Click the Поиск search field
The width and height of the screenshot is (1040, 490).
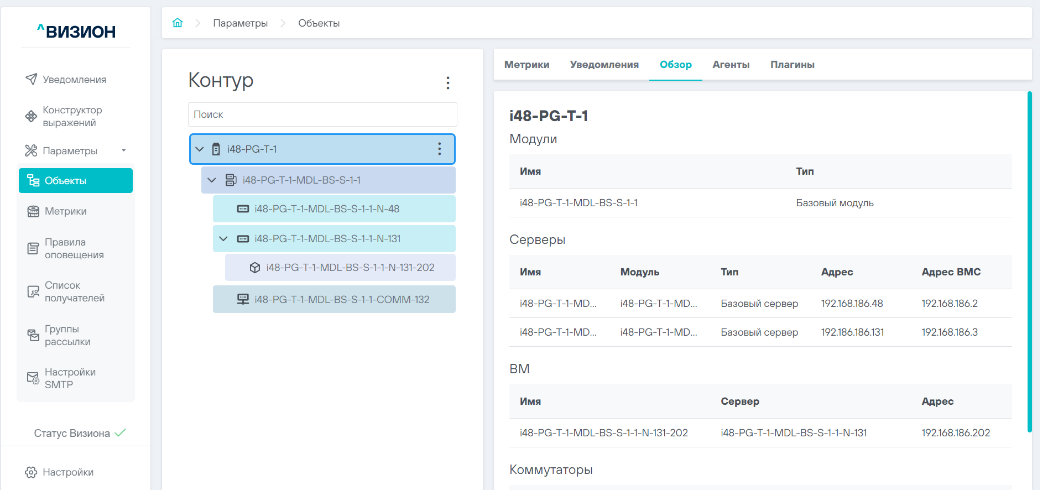point(322,115)
